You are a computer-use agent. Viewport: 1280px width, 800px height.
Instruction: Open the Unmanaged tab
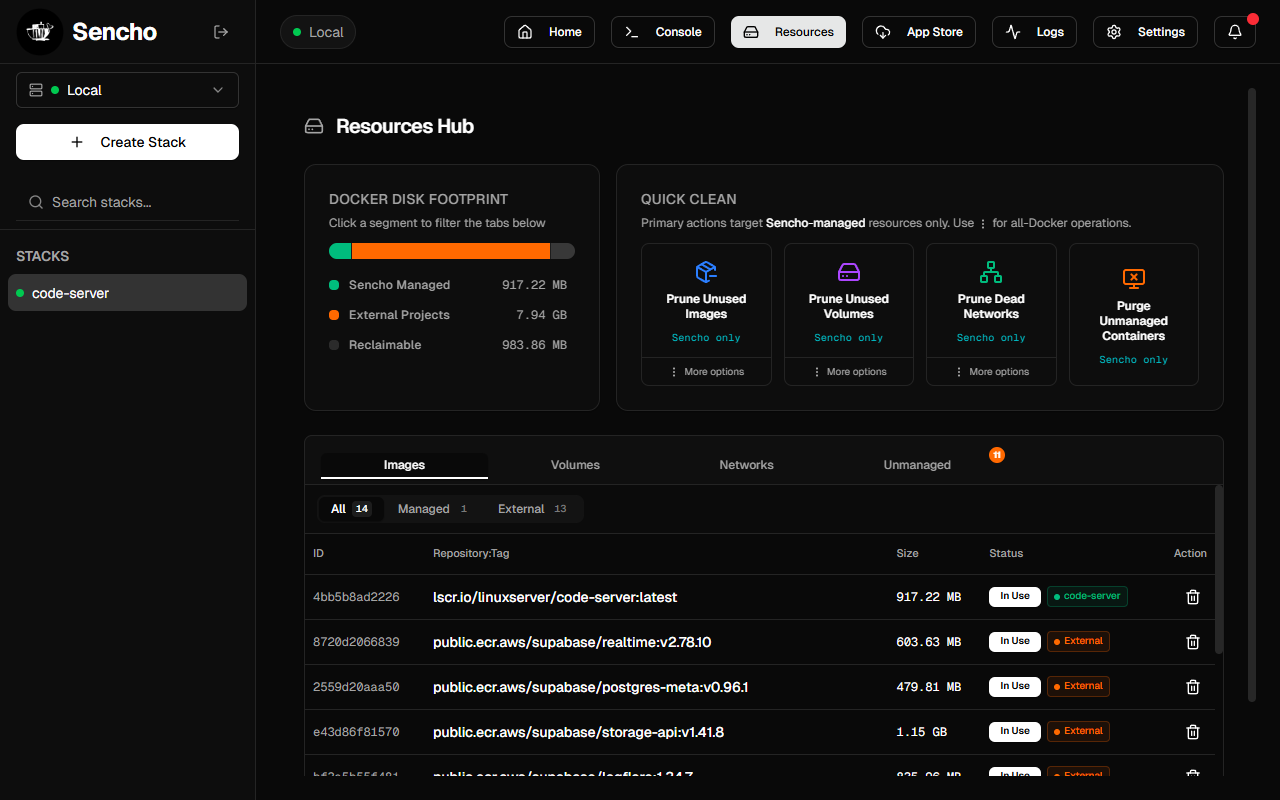click(917, 465)
